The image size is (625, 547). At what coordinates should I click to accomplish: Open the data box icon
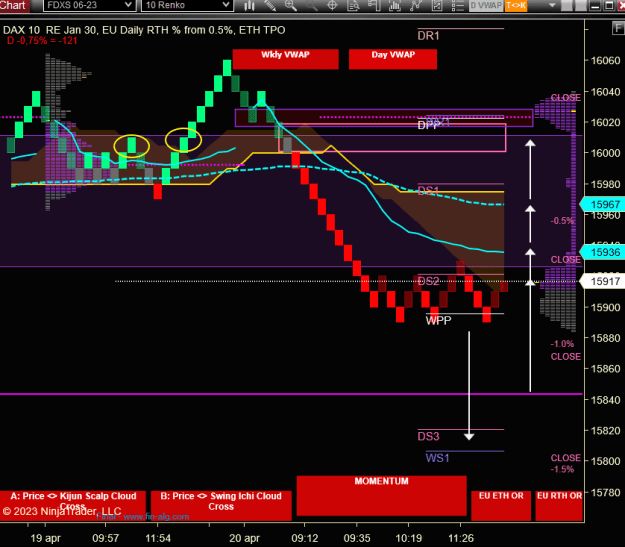click(x=353, y=5)
